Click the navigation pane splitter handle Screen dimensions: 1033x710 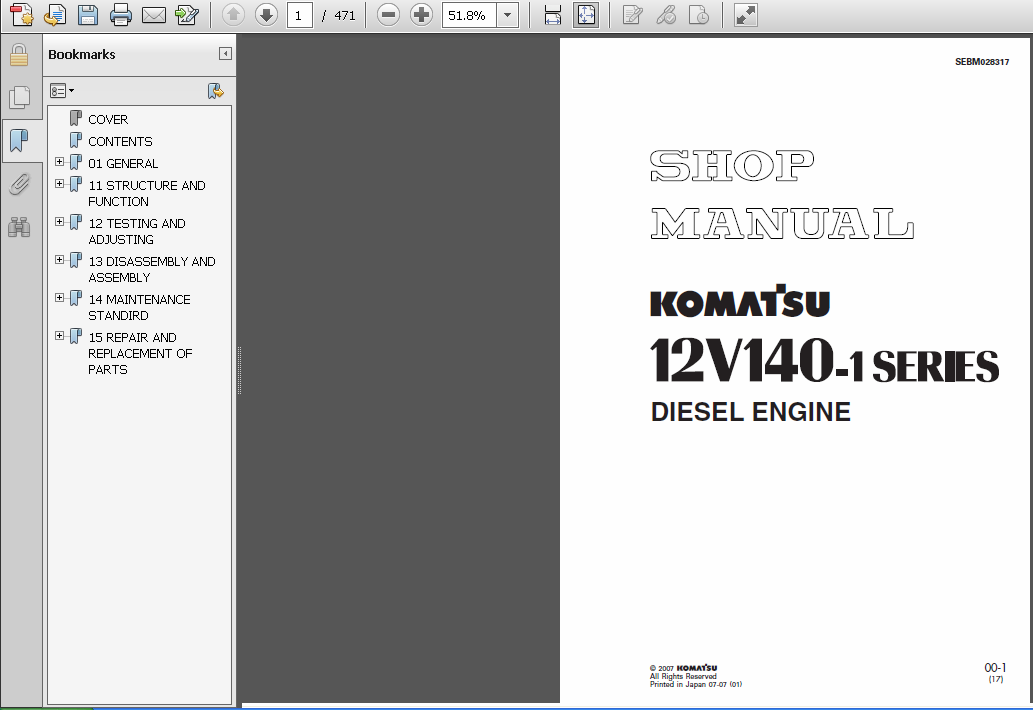coord(239,370)
